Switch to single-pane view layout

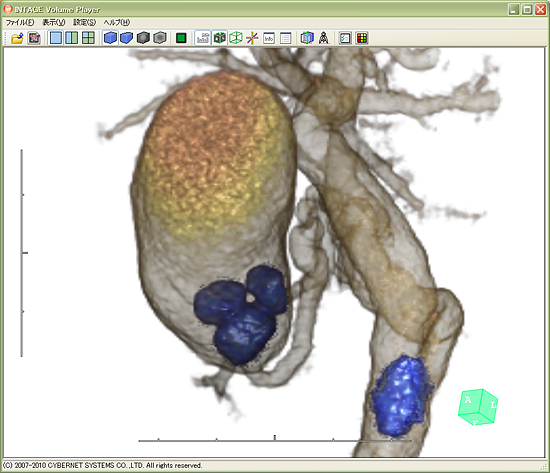coord(56,38)
